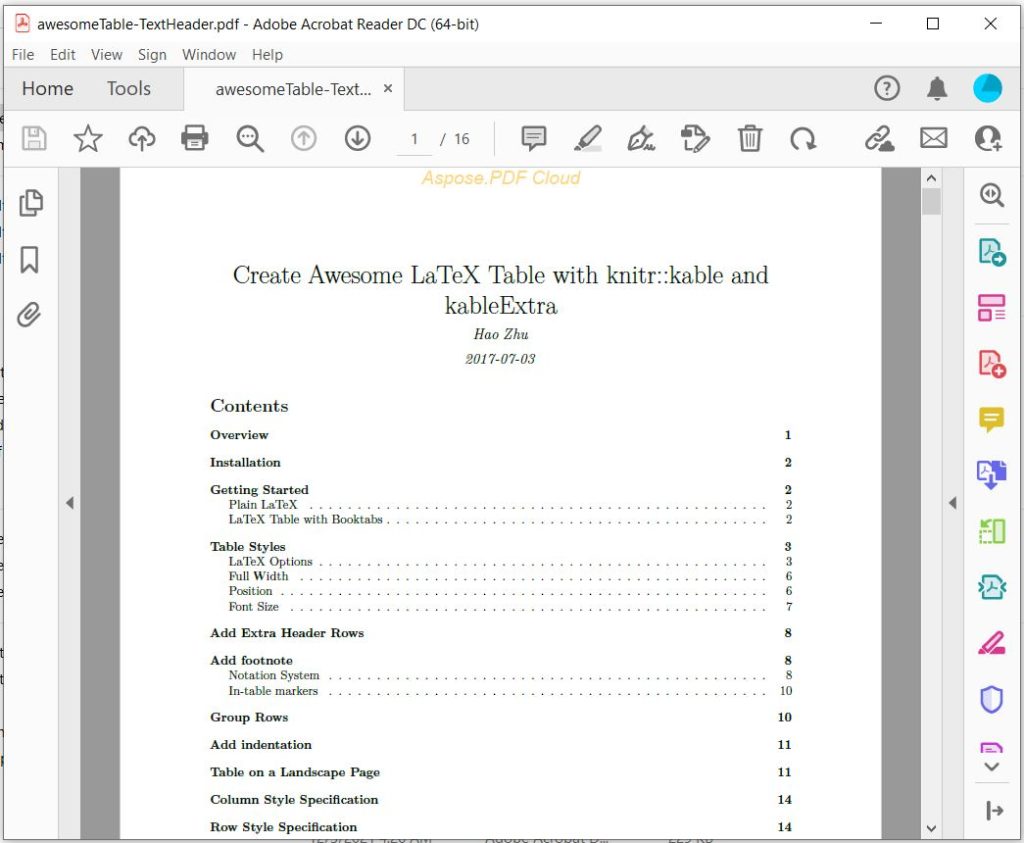The height and width of the screenshot is (843, 1024).
Task: Open the View menu
Action: pos(106,55)
